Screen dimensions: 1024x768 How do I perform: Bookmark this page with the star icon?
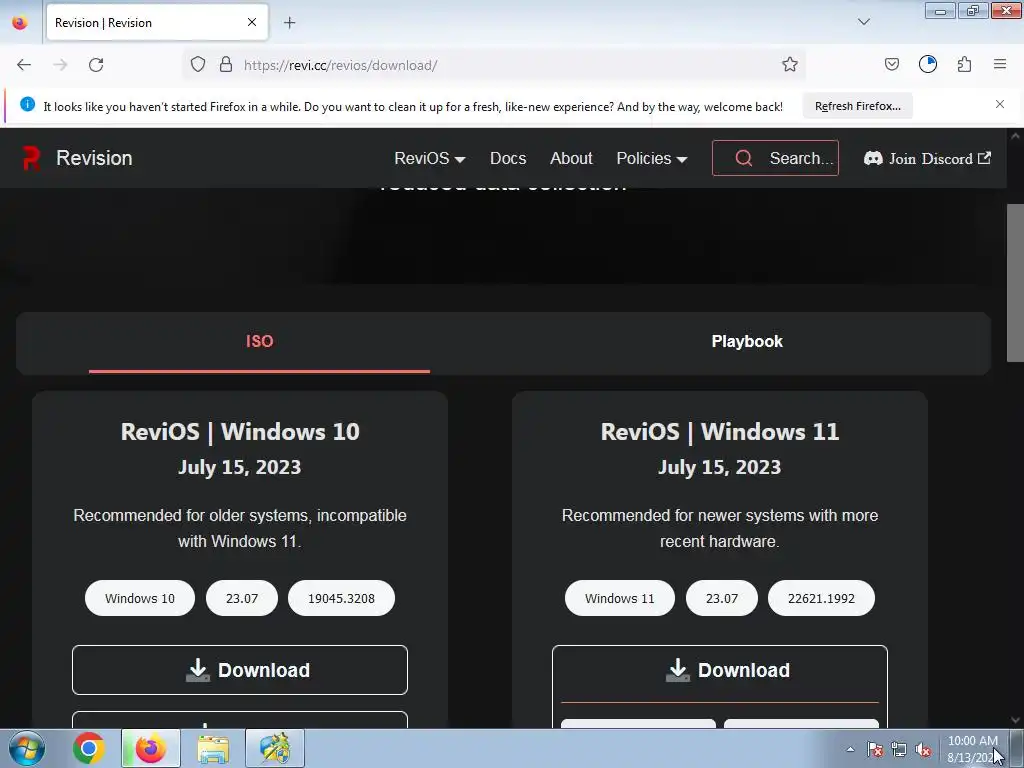click(x=790, y=65)
